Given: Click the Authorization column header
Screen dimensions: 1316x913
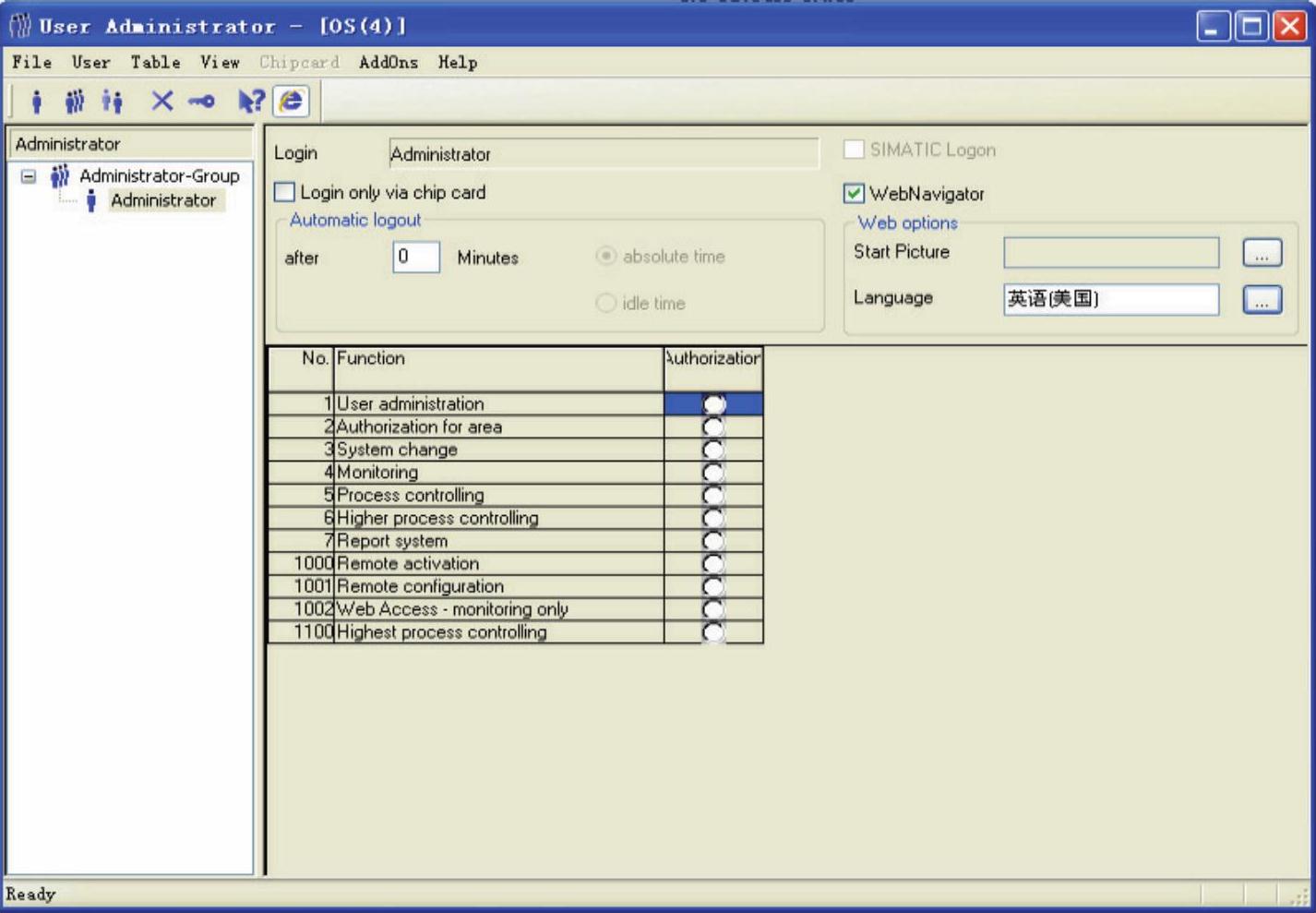Looking at the screenshot, I should [713, 369].
